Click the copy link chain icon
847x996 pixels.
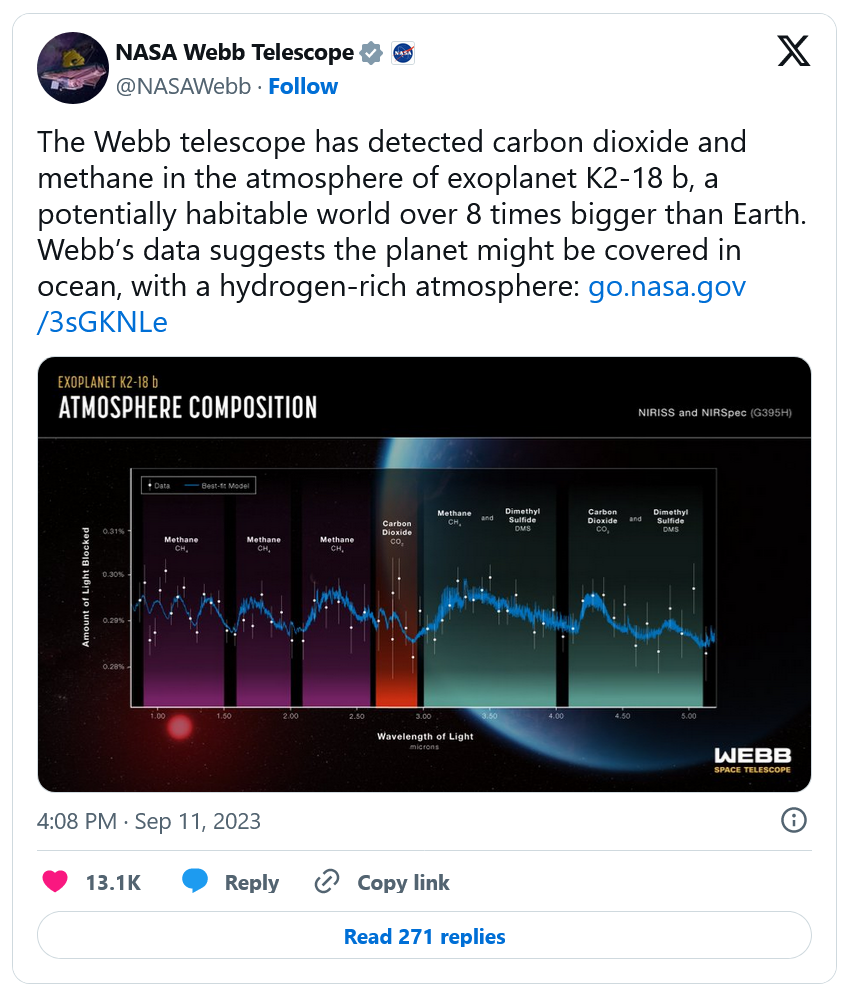tap(327, 882)
